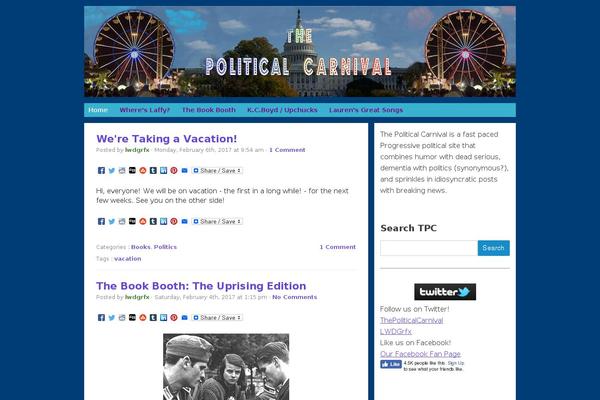Open Share / Save dropdown under vacation post byline
This screenshot has width=600, height=400.
click(x=217, y=170)
